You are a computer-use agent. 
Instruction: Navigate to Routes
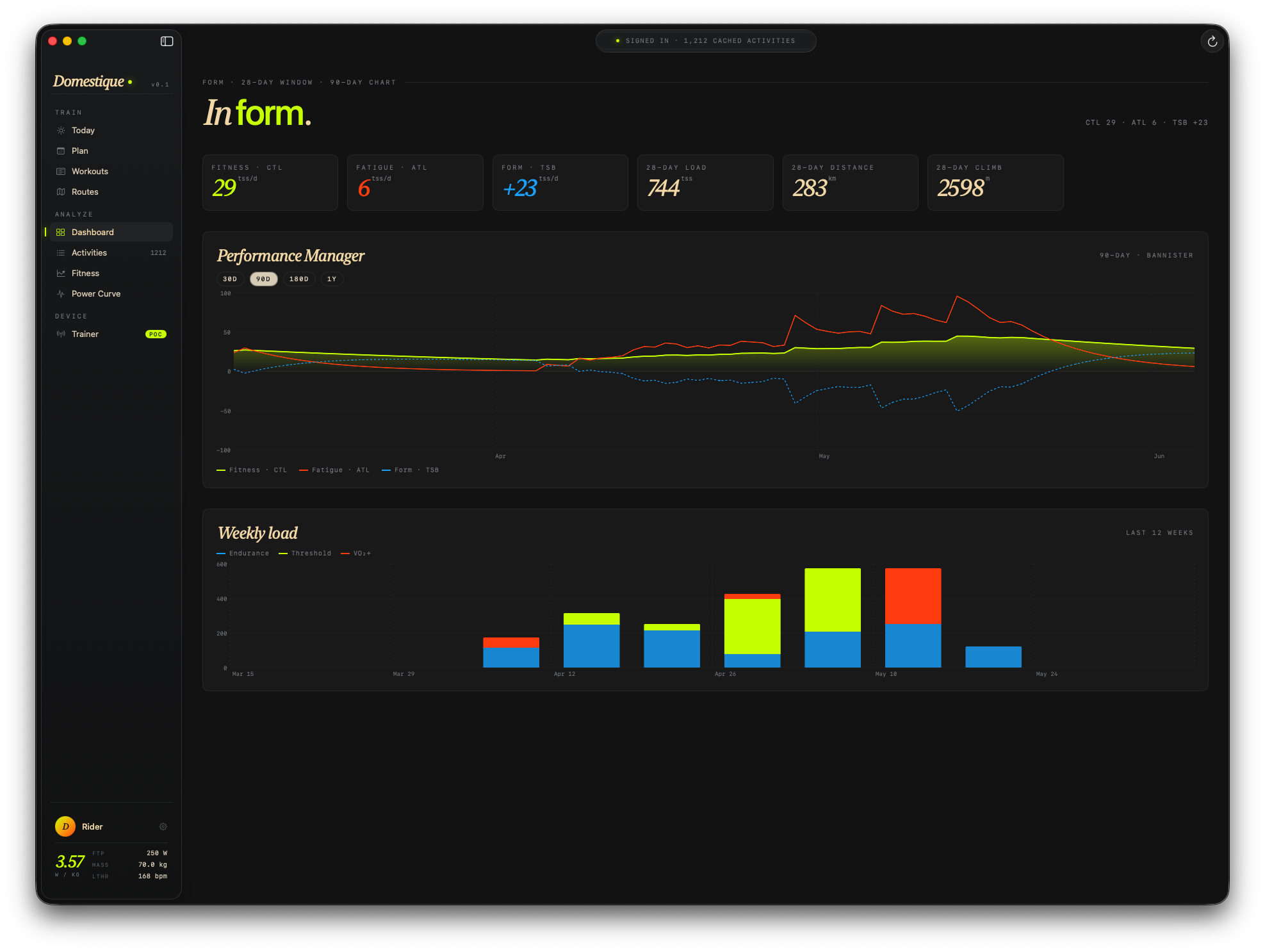click(x=111, y=192)
